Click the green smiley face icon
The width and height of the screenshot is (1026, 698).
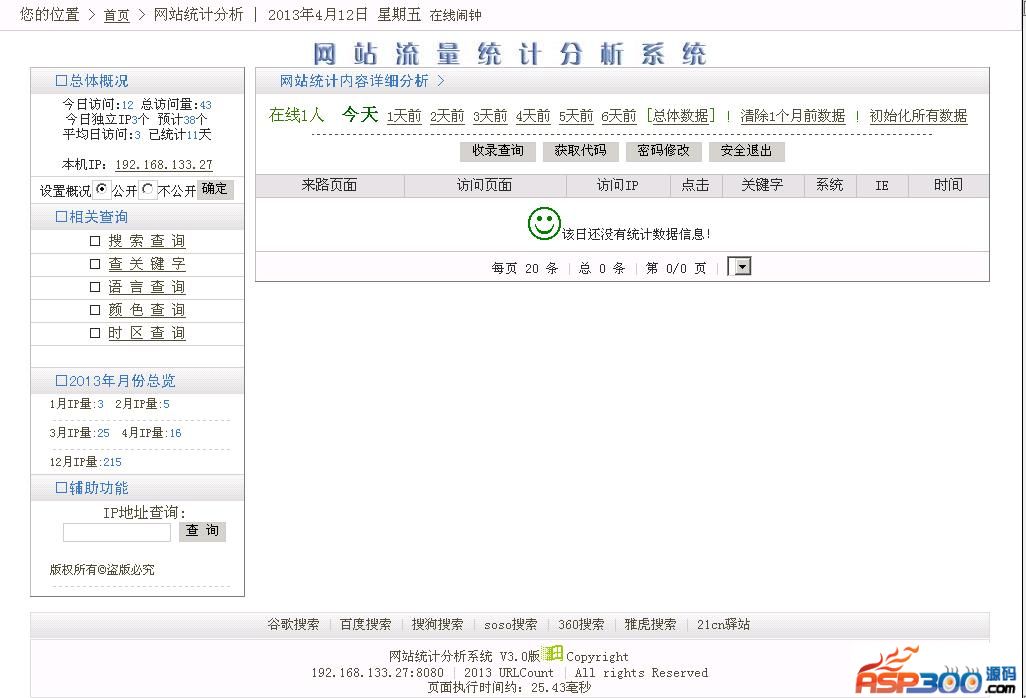[x=544, y=224]
